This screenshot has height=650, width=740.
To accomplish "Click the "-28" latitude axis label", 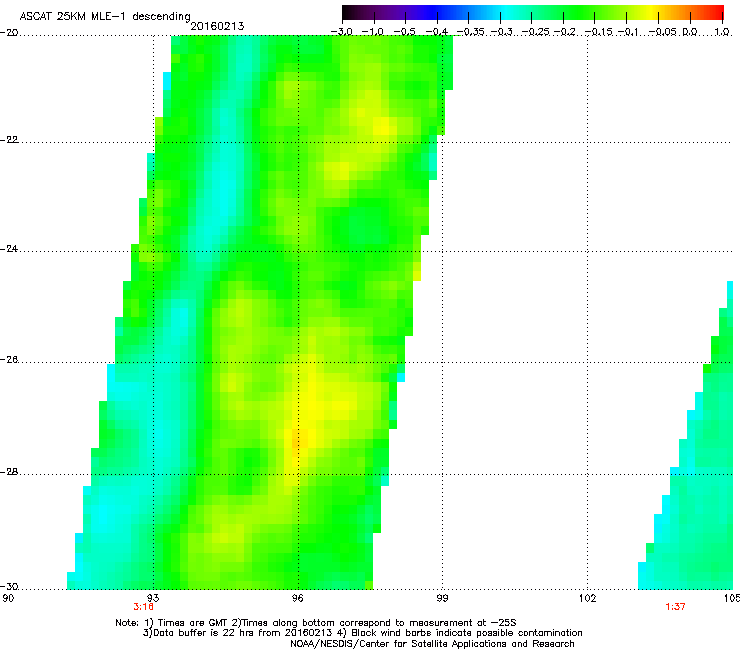I will pos(9,472).
